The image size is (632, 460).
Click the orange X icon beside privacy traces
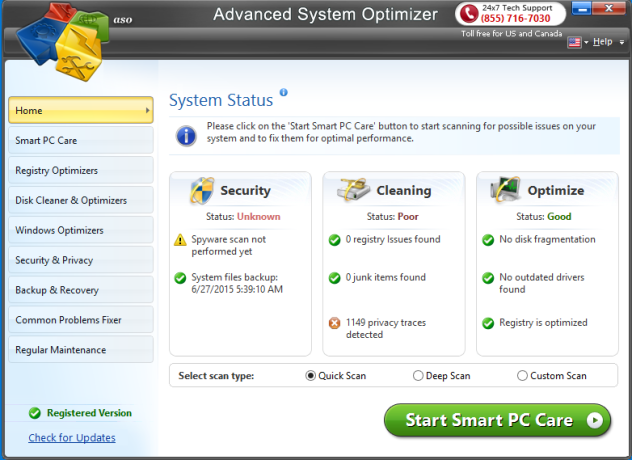click(x=335, y=323)
